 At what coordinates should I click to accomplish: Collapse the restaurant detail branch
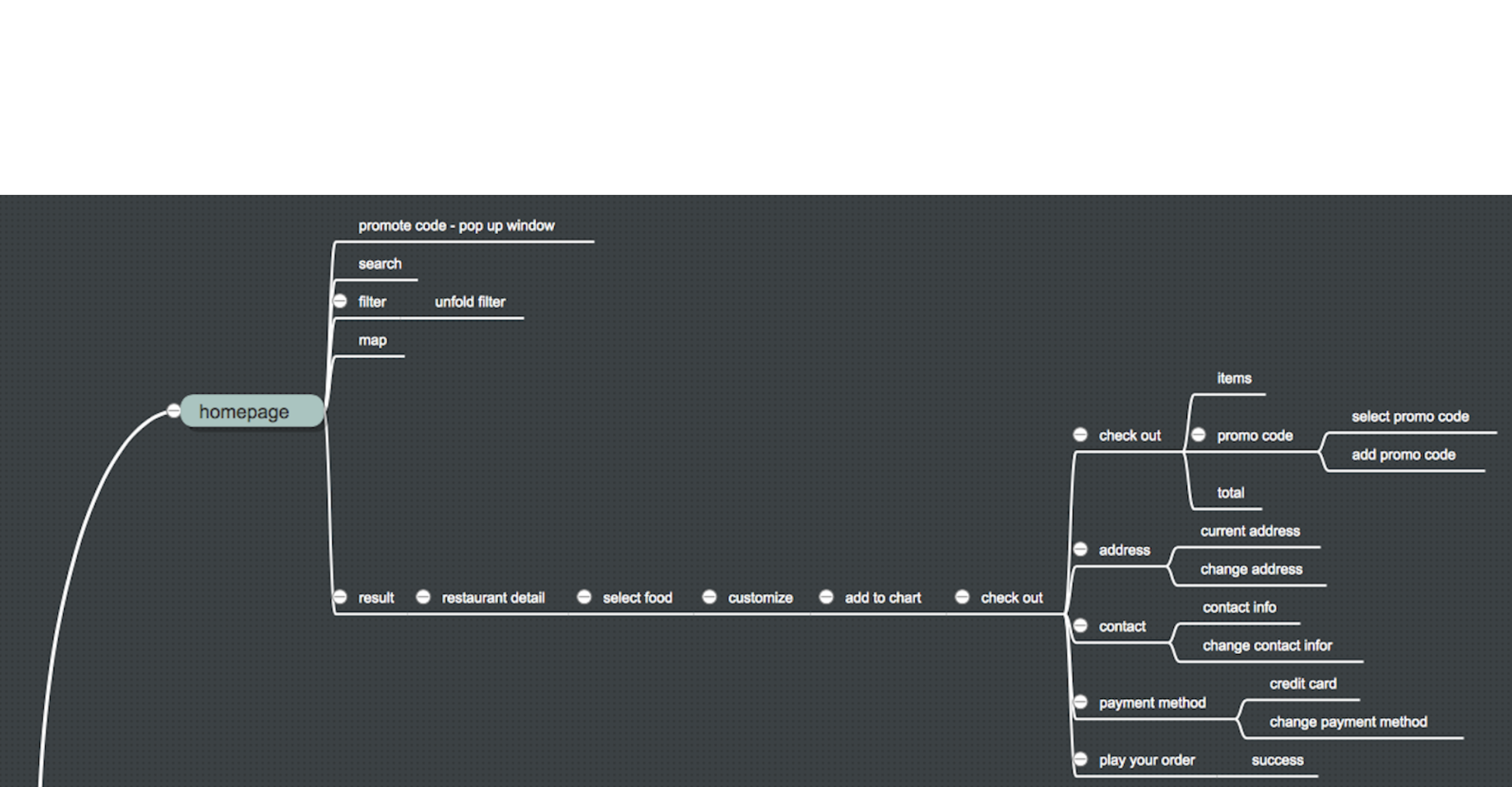pyautogui.click(x=423, y=597)
